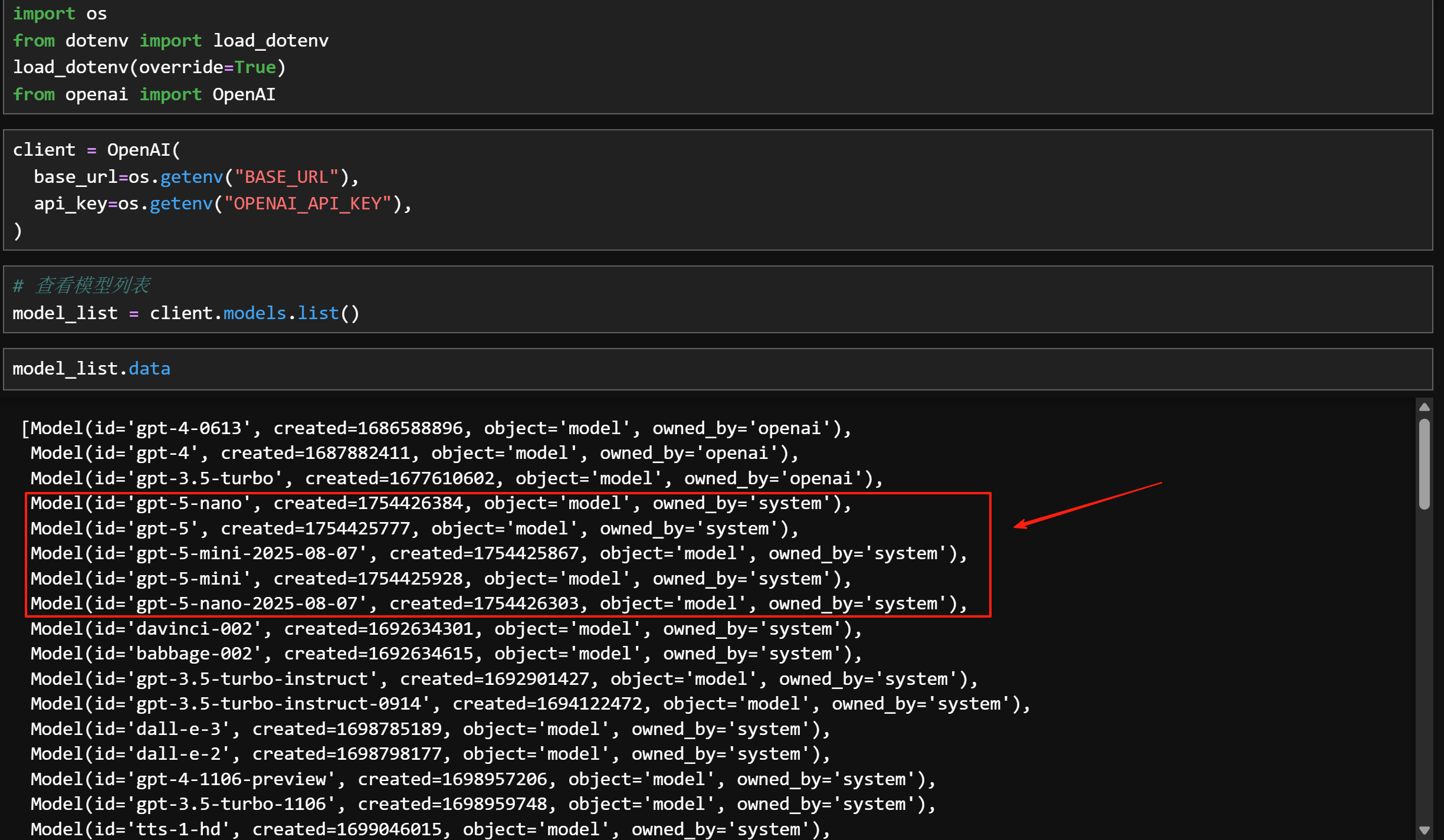1444x840 pixels.
Task: Click the output row with id='gpt-4'
Action: [415, 453]
